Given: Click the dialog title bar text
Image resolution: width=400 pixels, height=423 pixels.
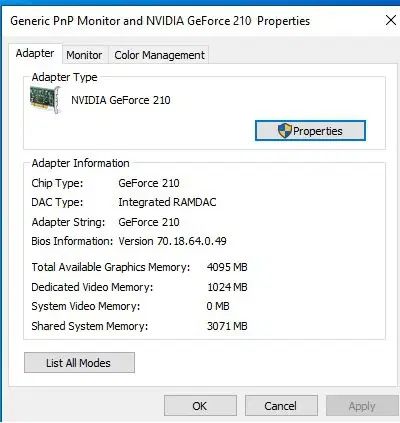Looking at the screenshot, I should [x=160, y=21].
